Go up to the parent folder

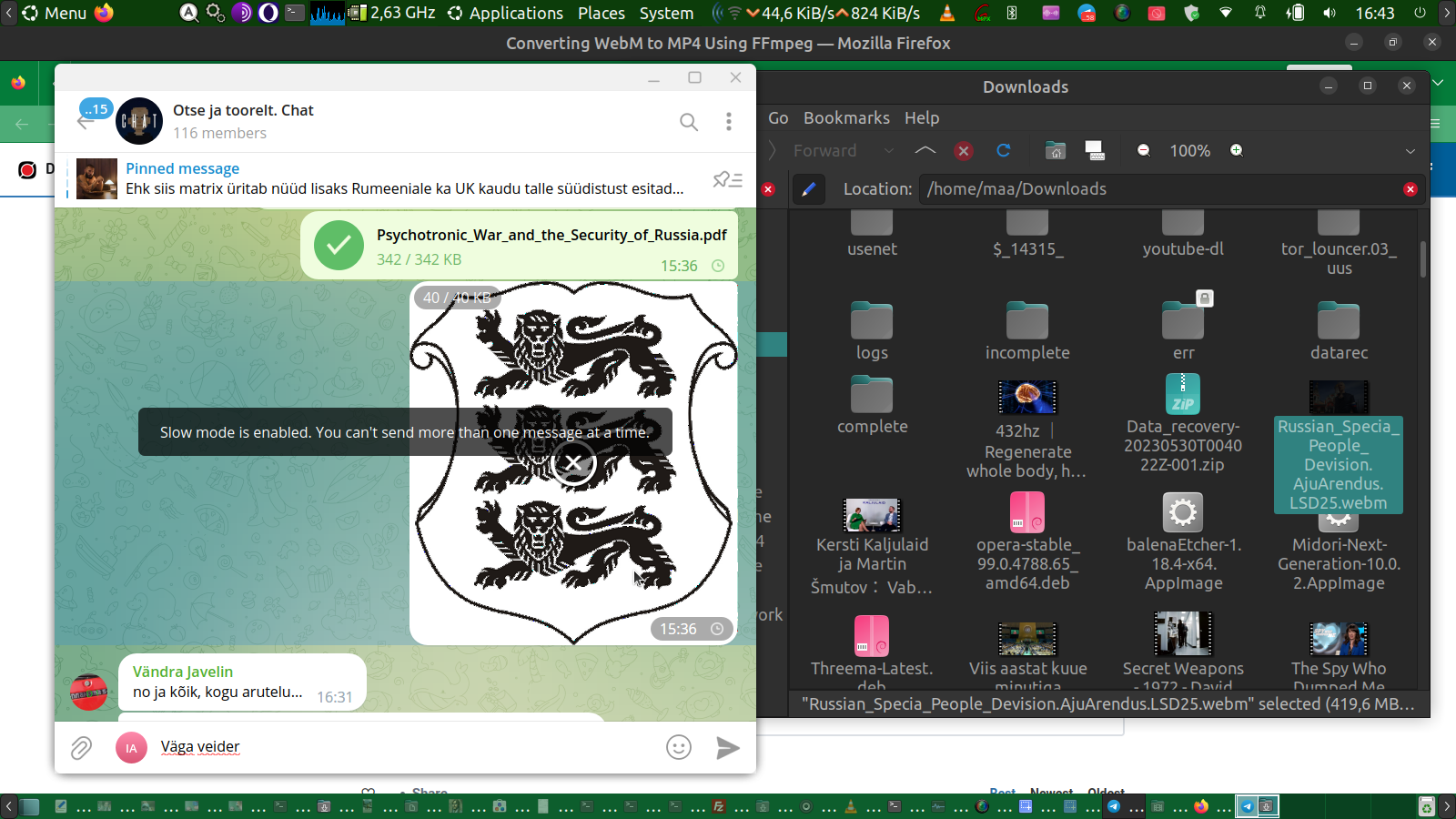pos(925,151)
